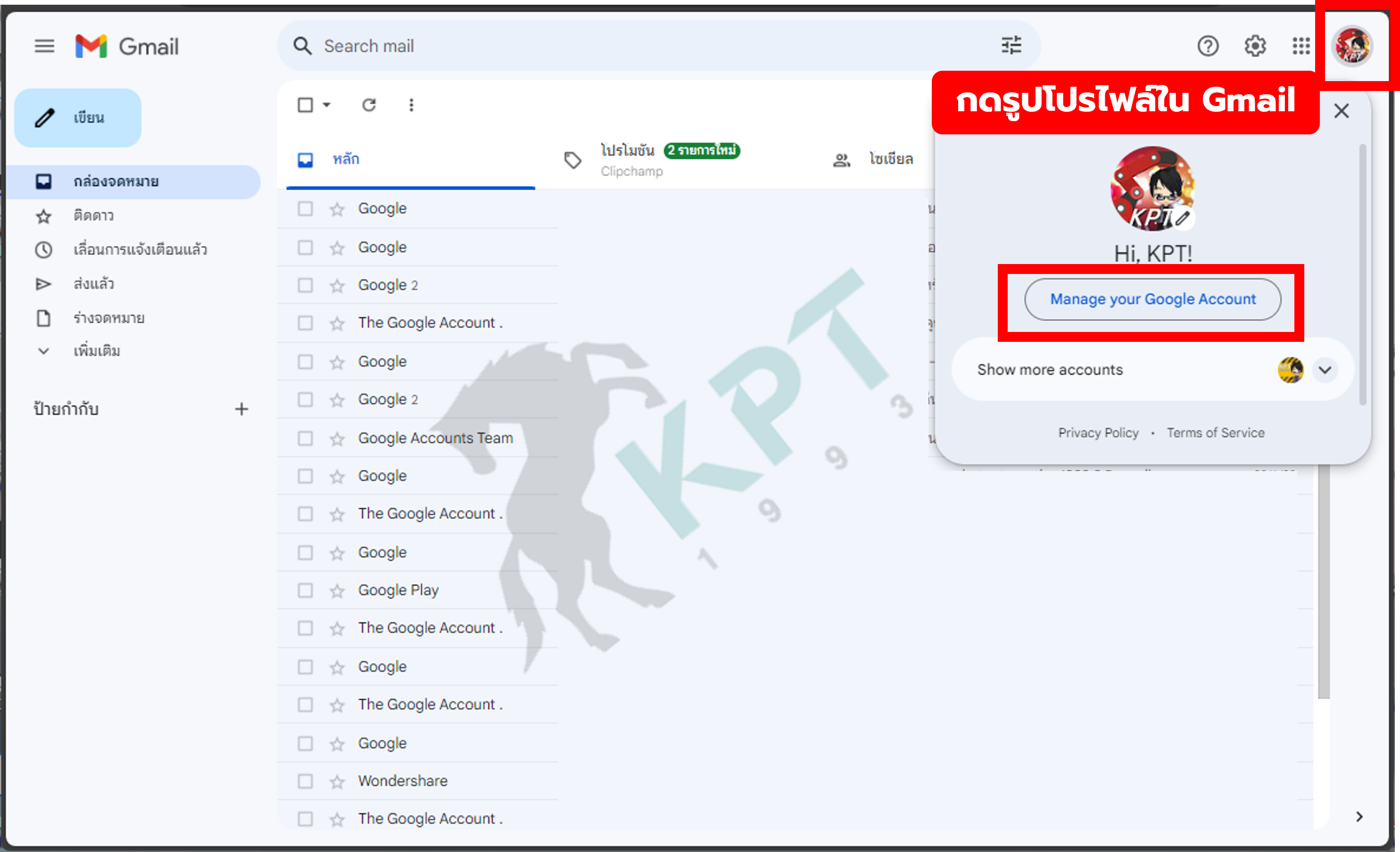
Task: Check the Google Accounts Team email checkbox
Action: [305, 438]
